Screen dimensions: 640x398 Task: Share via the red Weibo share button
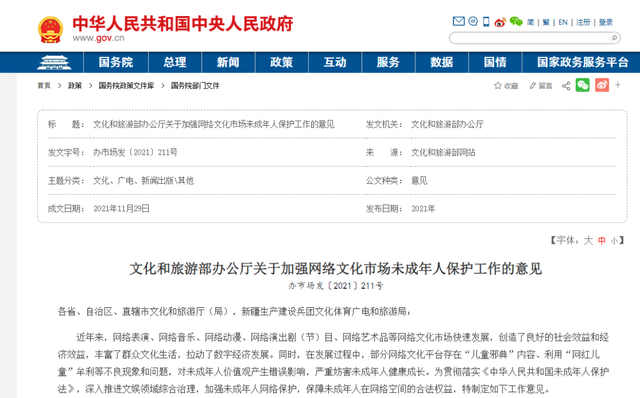coord(602,85)
